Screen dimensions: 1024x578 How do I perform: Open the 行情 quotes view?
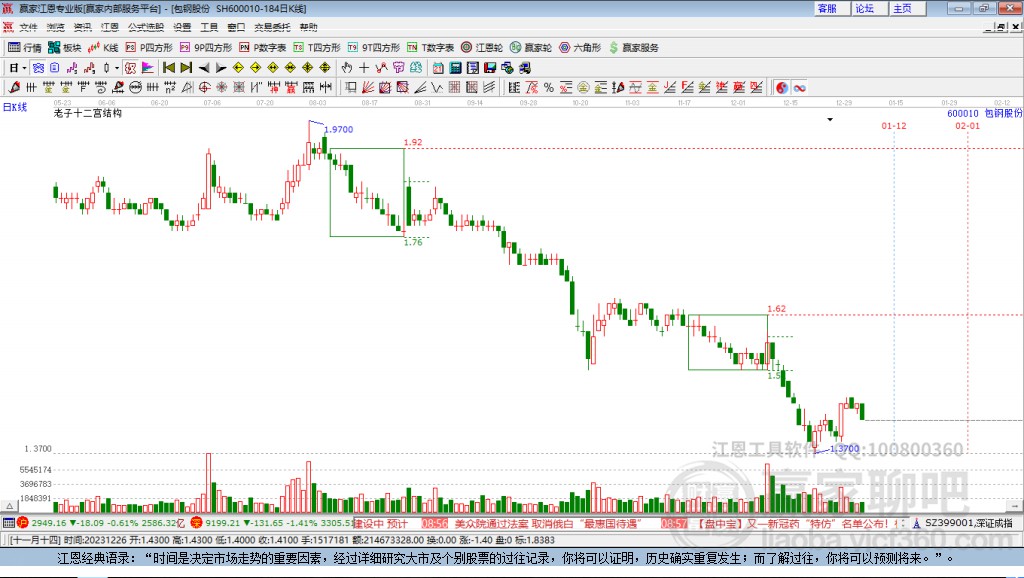[25, 48]
